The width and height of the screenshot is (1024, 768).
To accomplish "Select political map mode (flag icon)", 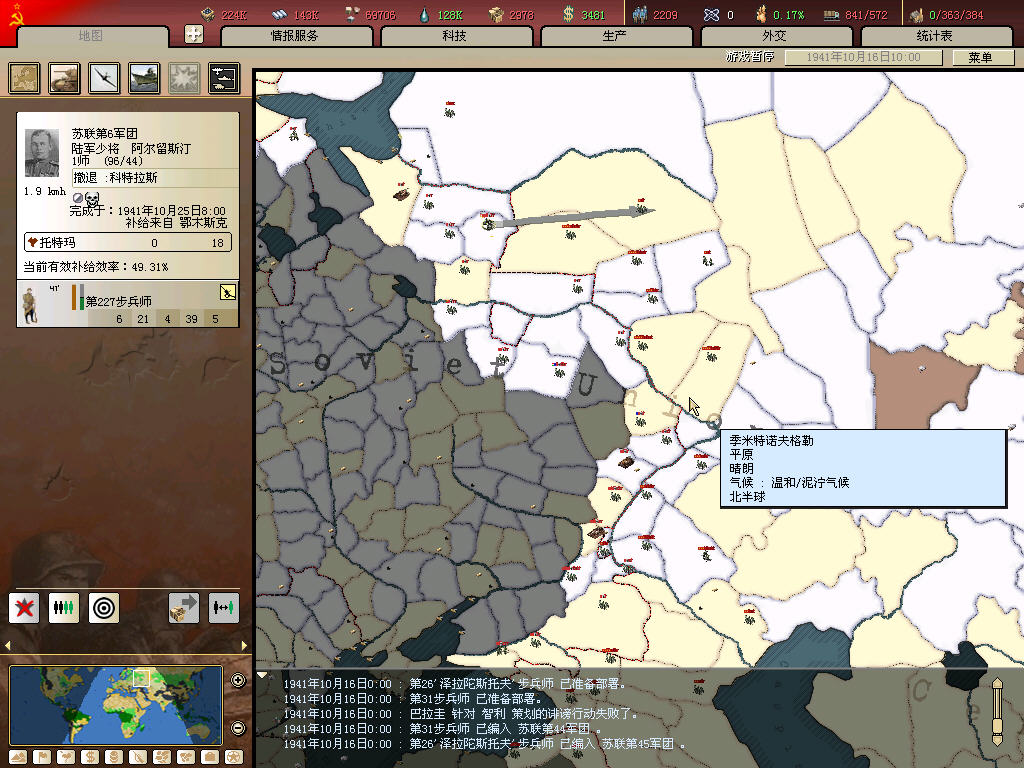I will [x=42, y=758].
